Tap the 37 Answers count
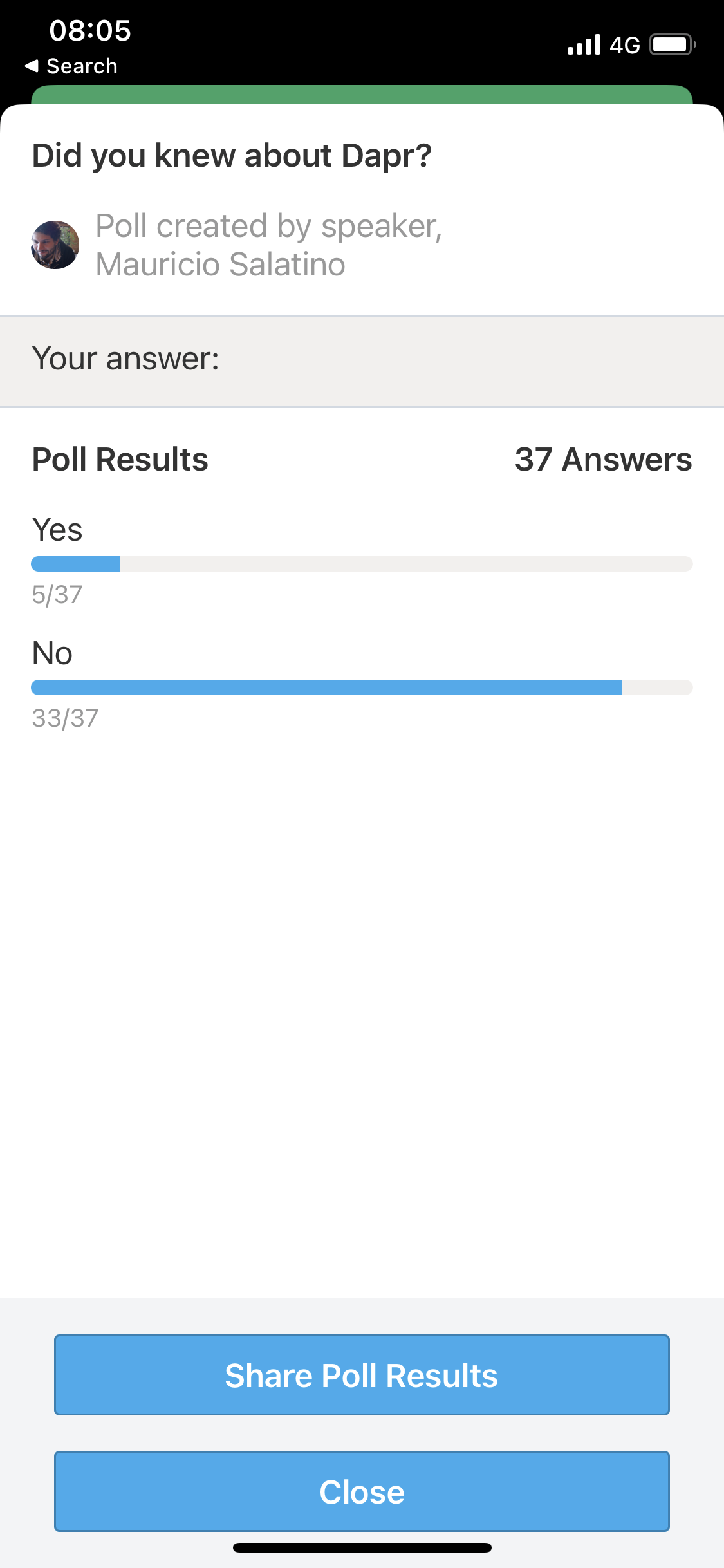This screenshot has width=724, height=1568. click(603, 460)
